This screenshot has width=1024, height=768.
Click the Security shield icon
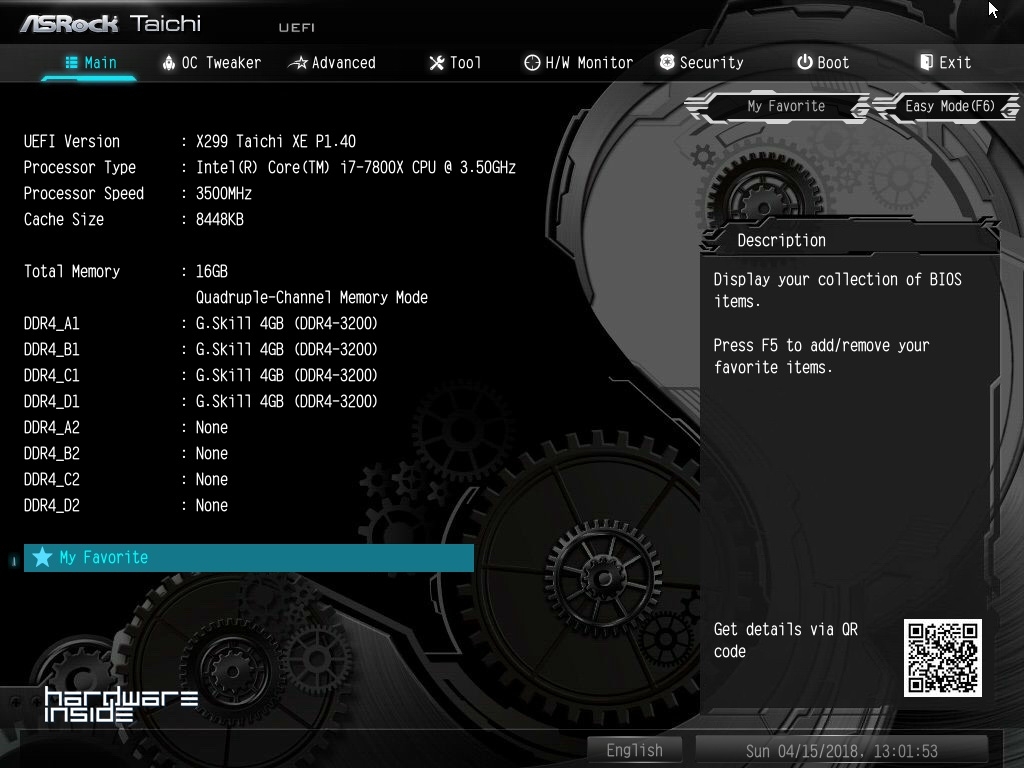pos(667,62)
